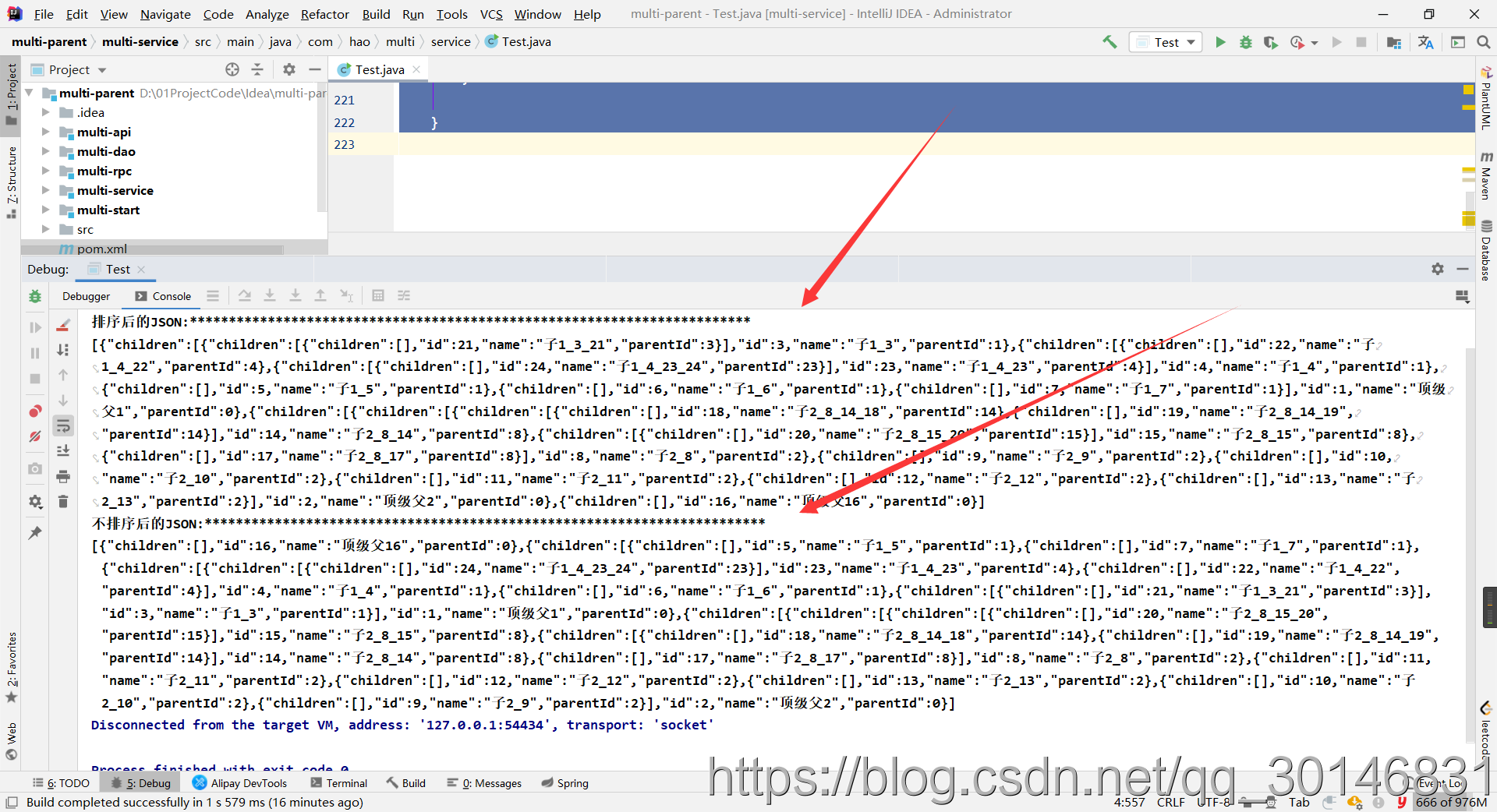Open the Navigate menu
Screen dimensions: 1497x812
pos(165,14)
